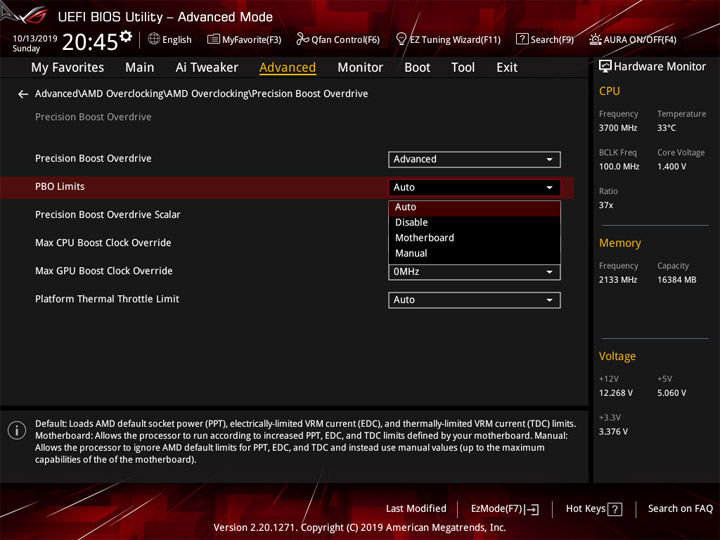Click CPU temperature value 33°C
The image size is (720, 540).
pos(666,128)
